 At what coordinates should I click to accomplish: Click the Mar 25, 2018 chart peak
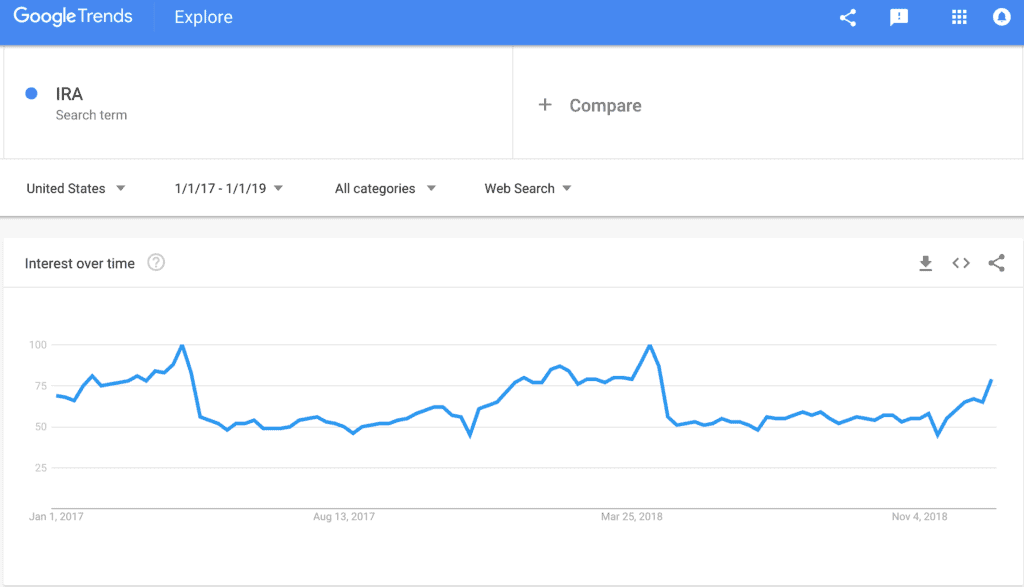[x=650, y=345]
